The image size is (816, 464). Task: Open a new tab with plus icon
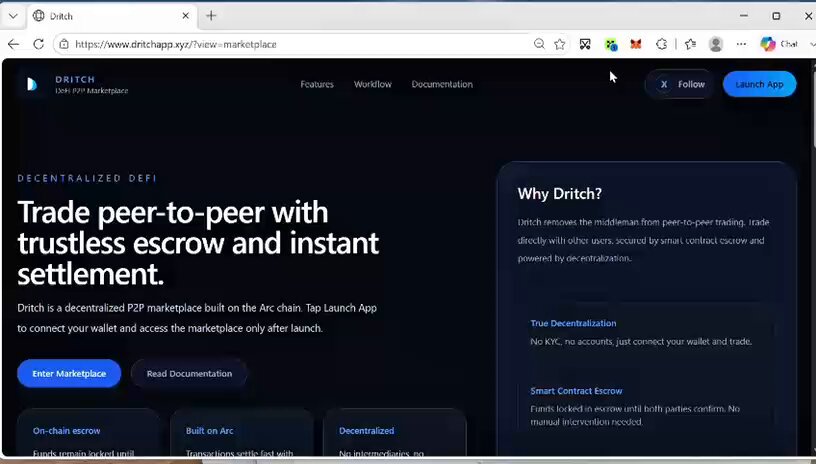[x=211, y=16]
